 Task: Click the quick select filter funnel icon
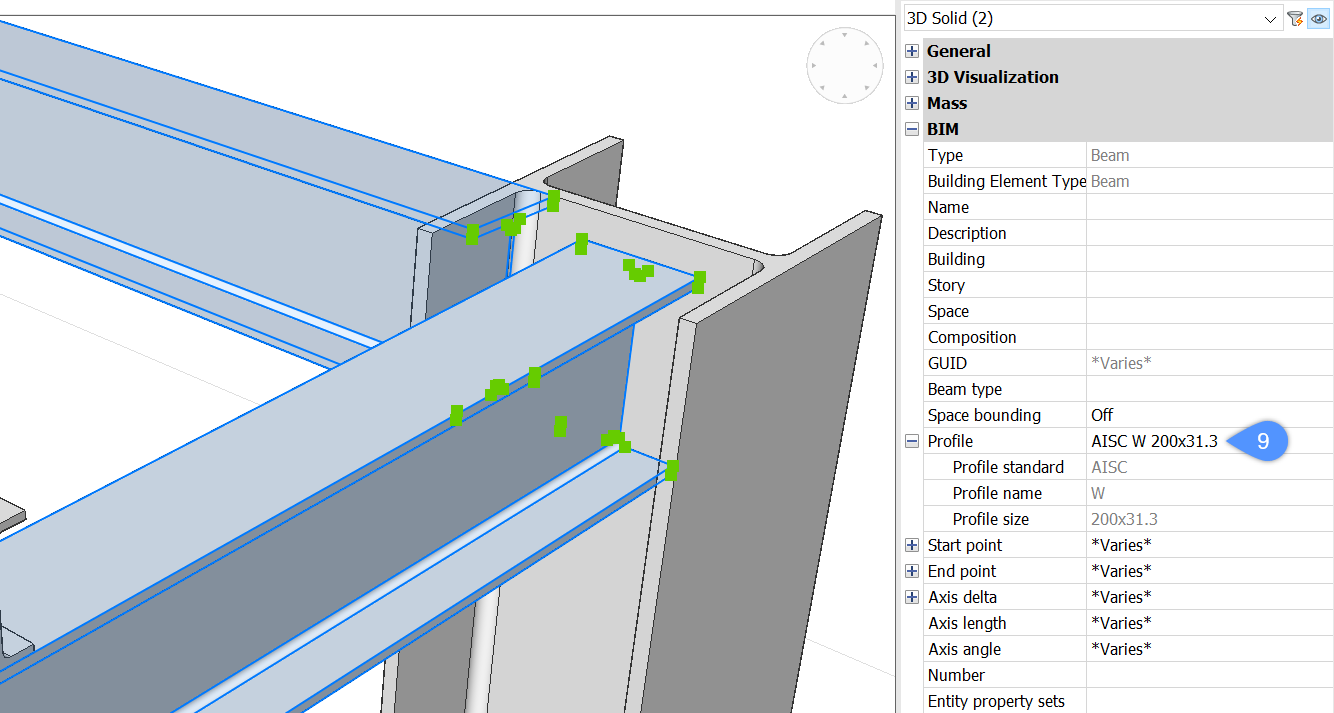pyautogui.click(x=1295, y=18)
